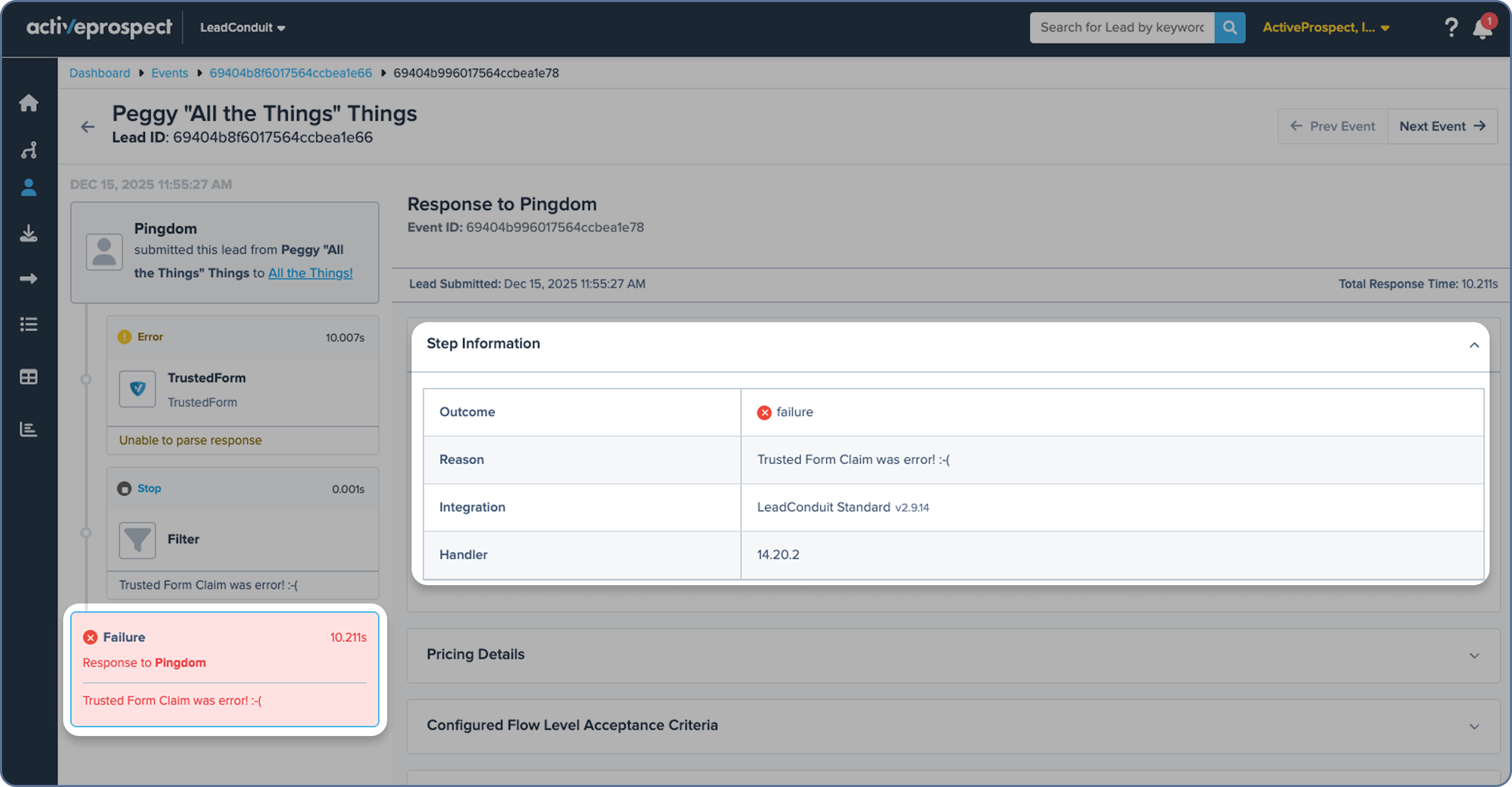Collapse the Step Information section
The width and height of the screenshot is (1512, 787).
click(1474, 345)
